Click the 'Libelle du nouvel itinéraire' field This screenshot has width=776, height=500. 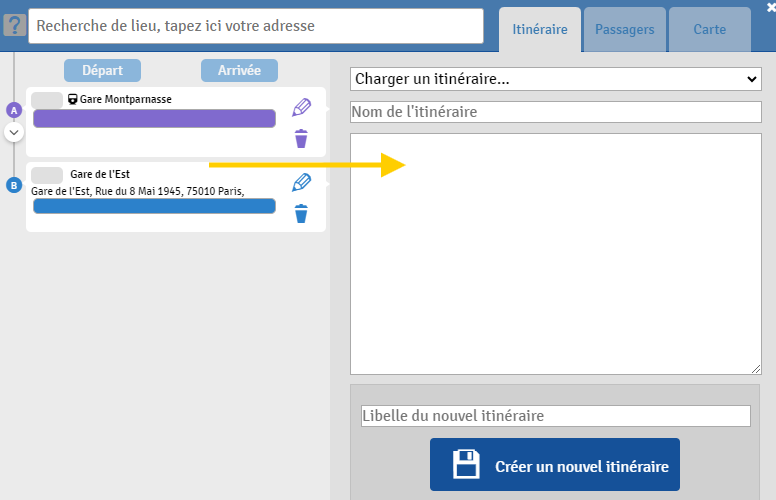555,416
